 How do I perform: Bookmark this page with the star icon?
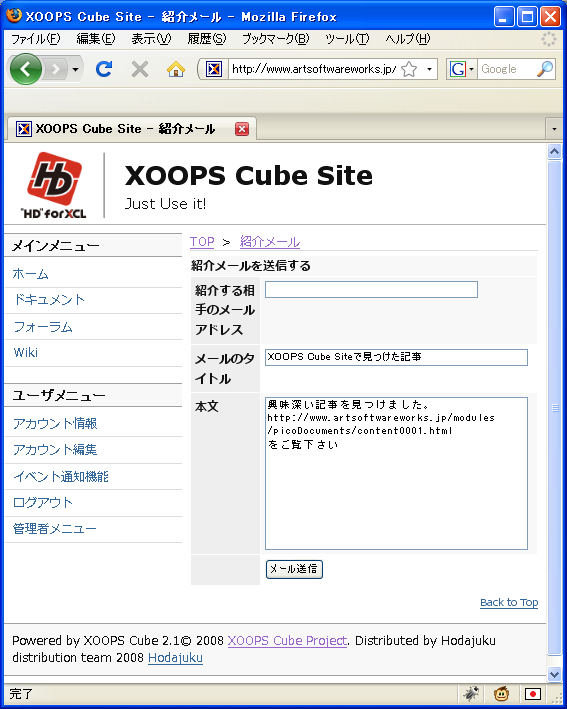tap(409, 69)
